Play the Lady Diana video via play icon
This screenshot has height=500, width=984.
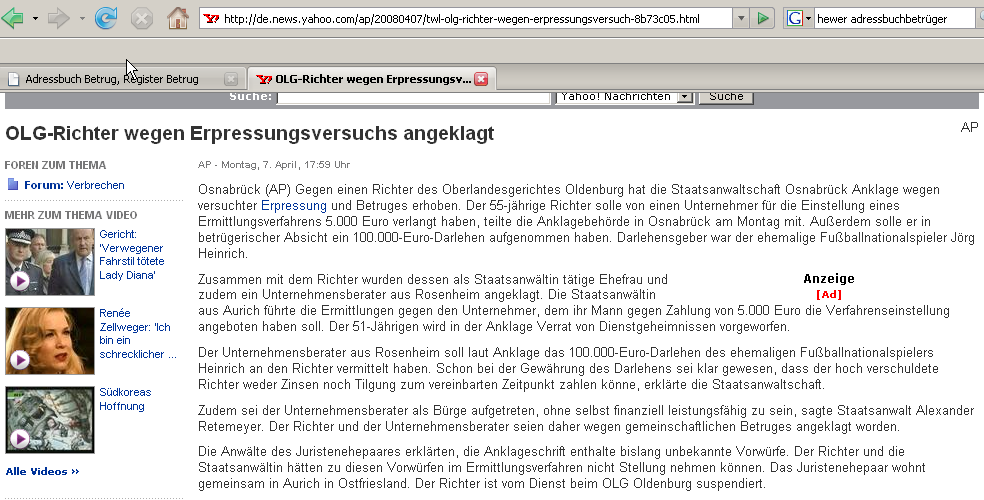click(x=19, y=280)
